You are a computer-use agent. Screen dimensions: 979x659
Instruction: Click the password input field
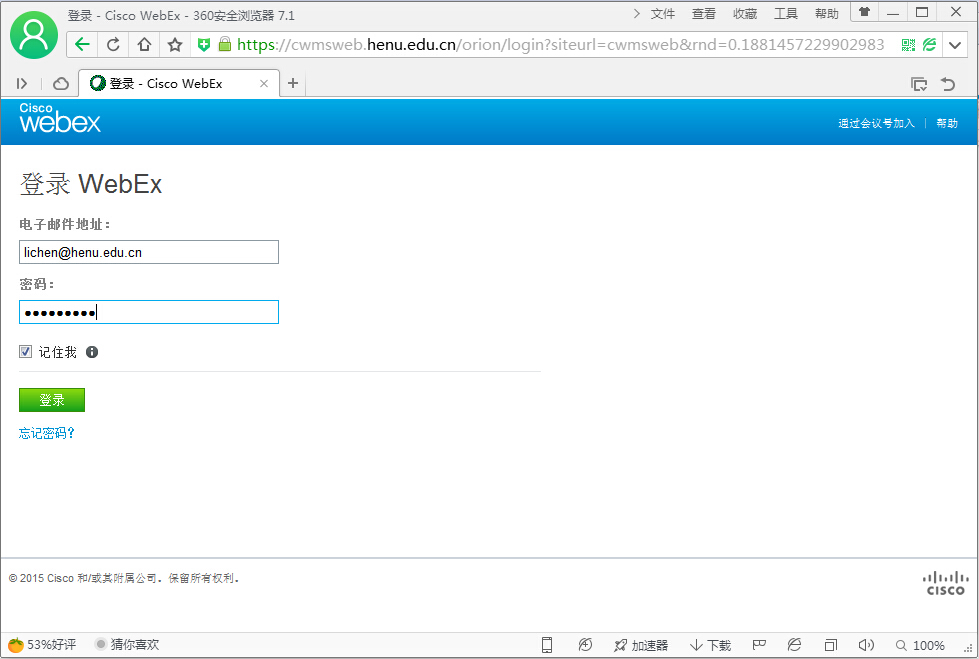click(149, 312)
